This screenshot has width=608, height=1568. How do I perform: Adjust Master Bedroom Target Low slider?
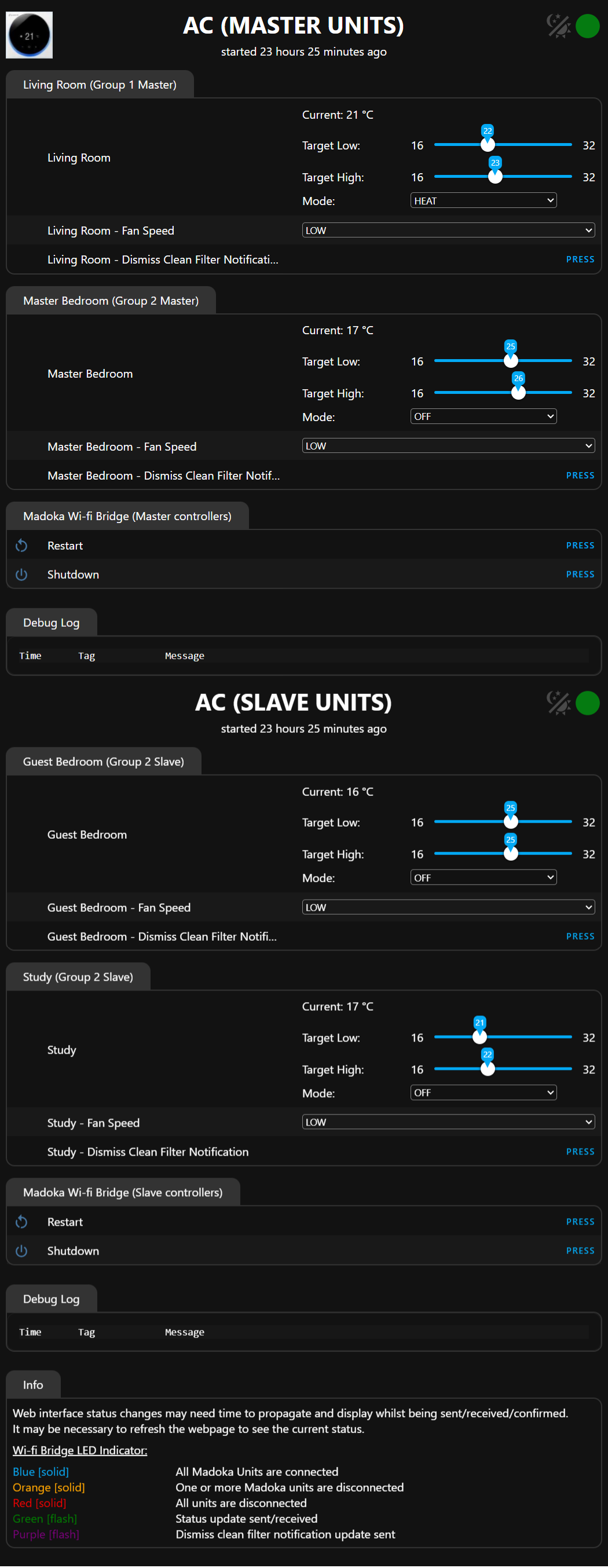coord(503,361)
